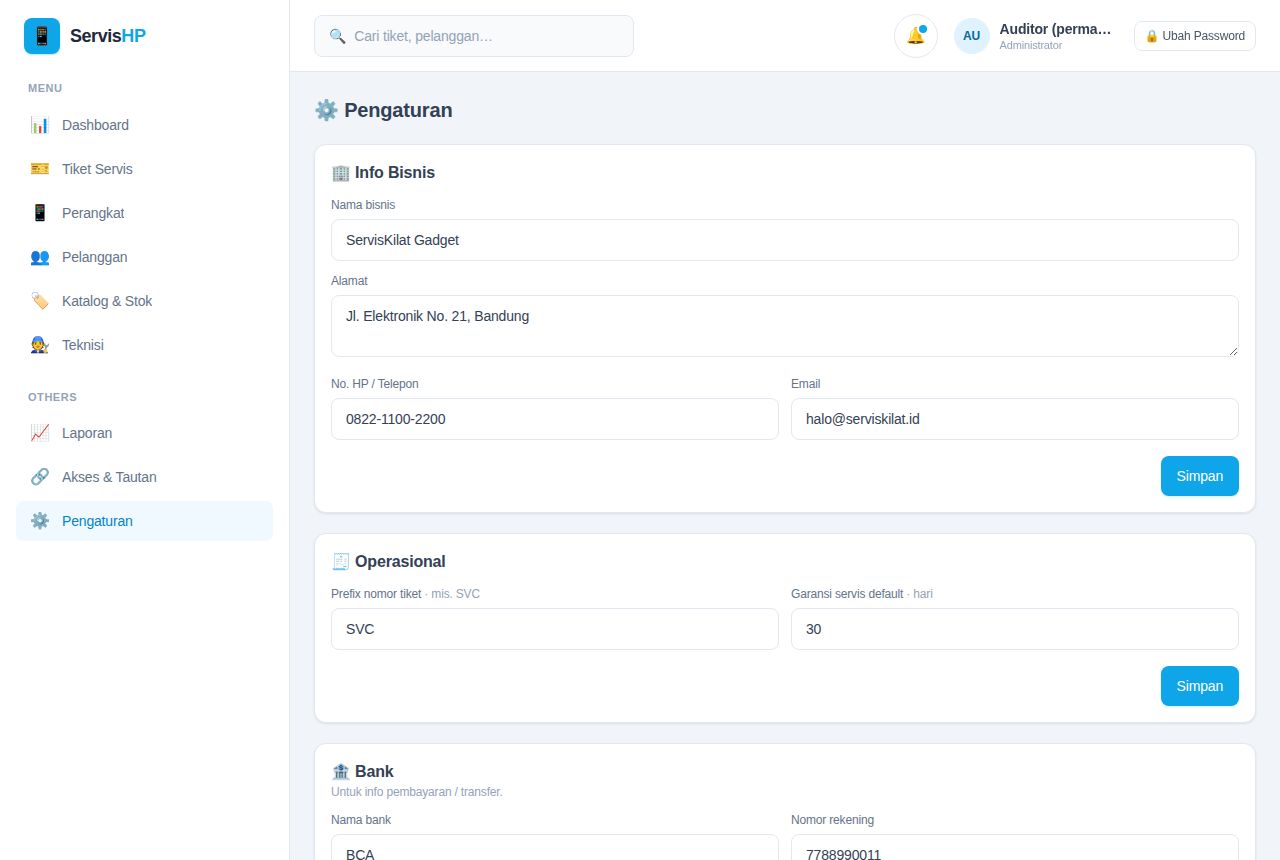This screenshot has height=860, width=1280.
Task: Open notifications bell
Action: (916, 36)
